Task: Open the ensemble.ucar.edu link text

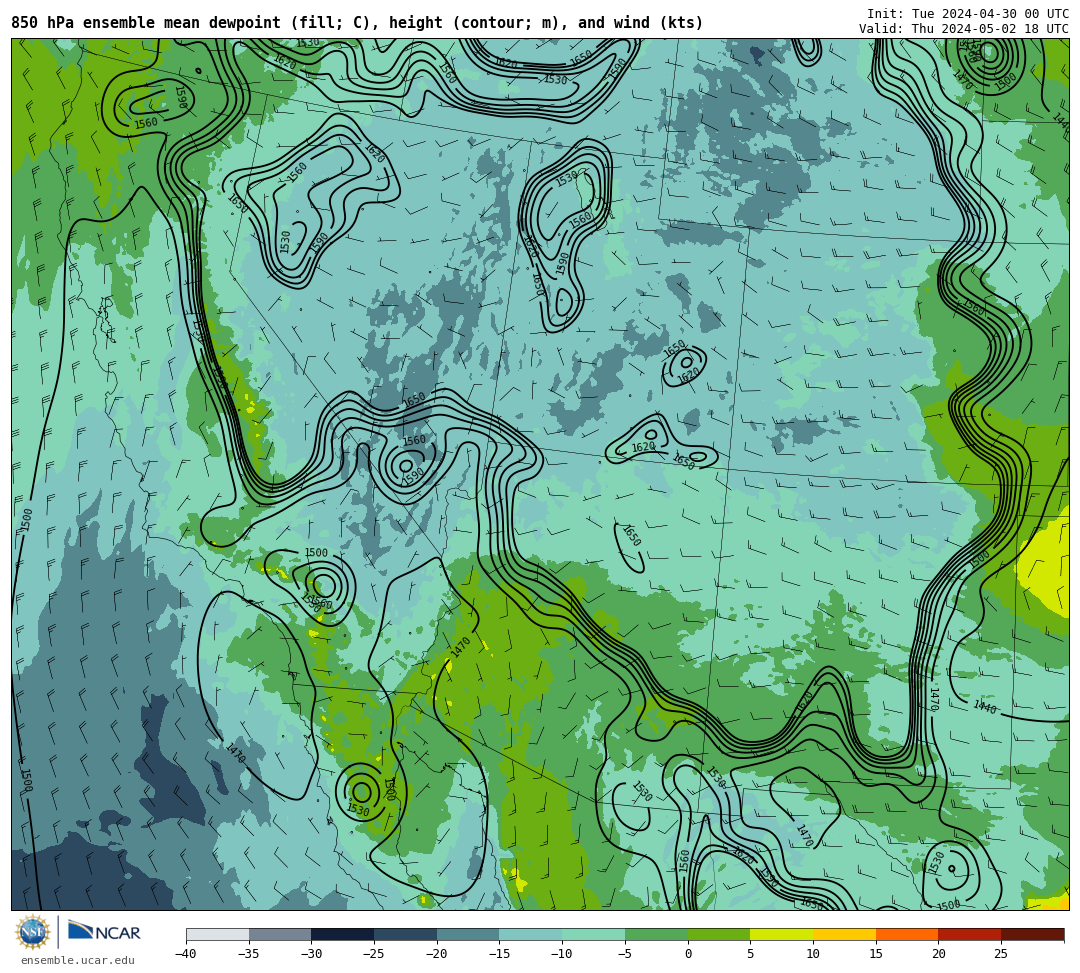Action: pos(77,960)
